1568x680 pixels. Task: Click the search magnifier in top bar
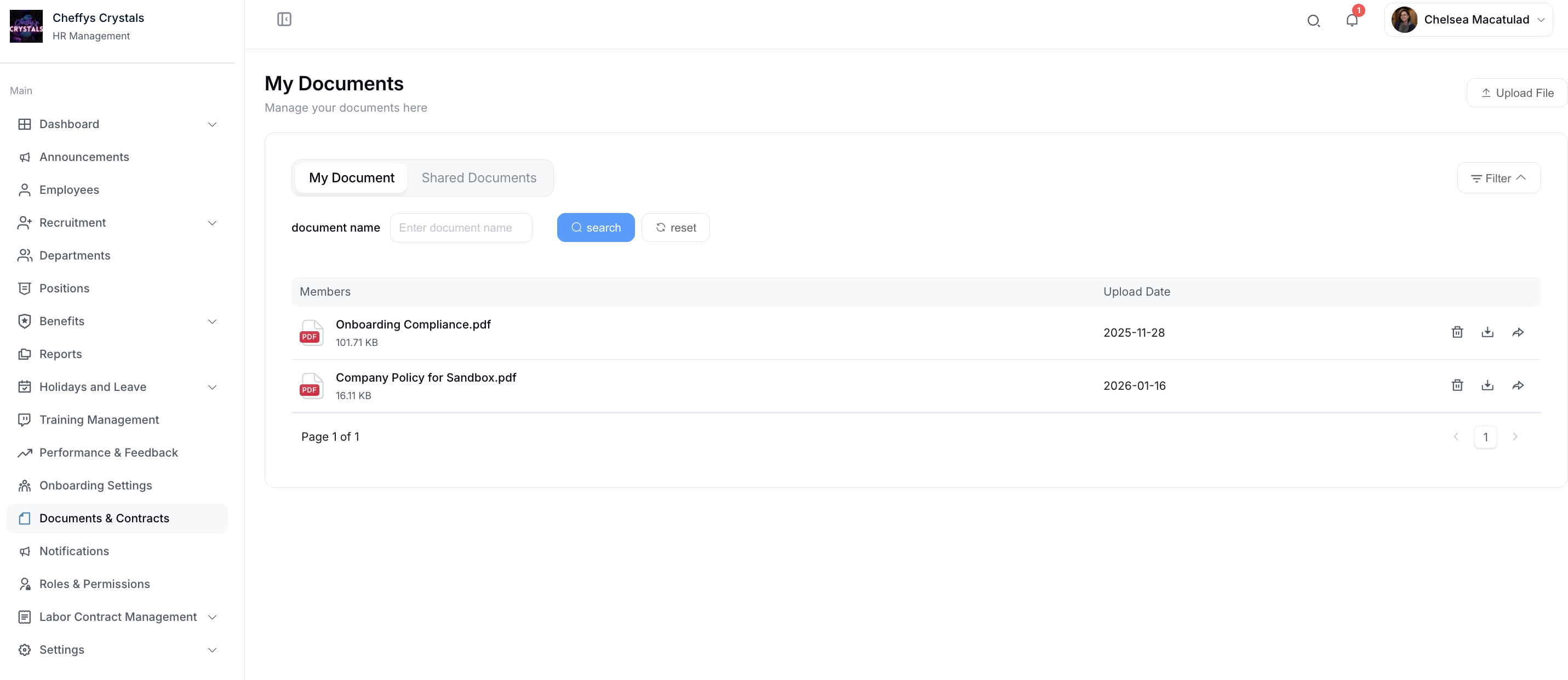pos(1313,21)
